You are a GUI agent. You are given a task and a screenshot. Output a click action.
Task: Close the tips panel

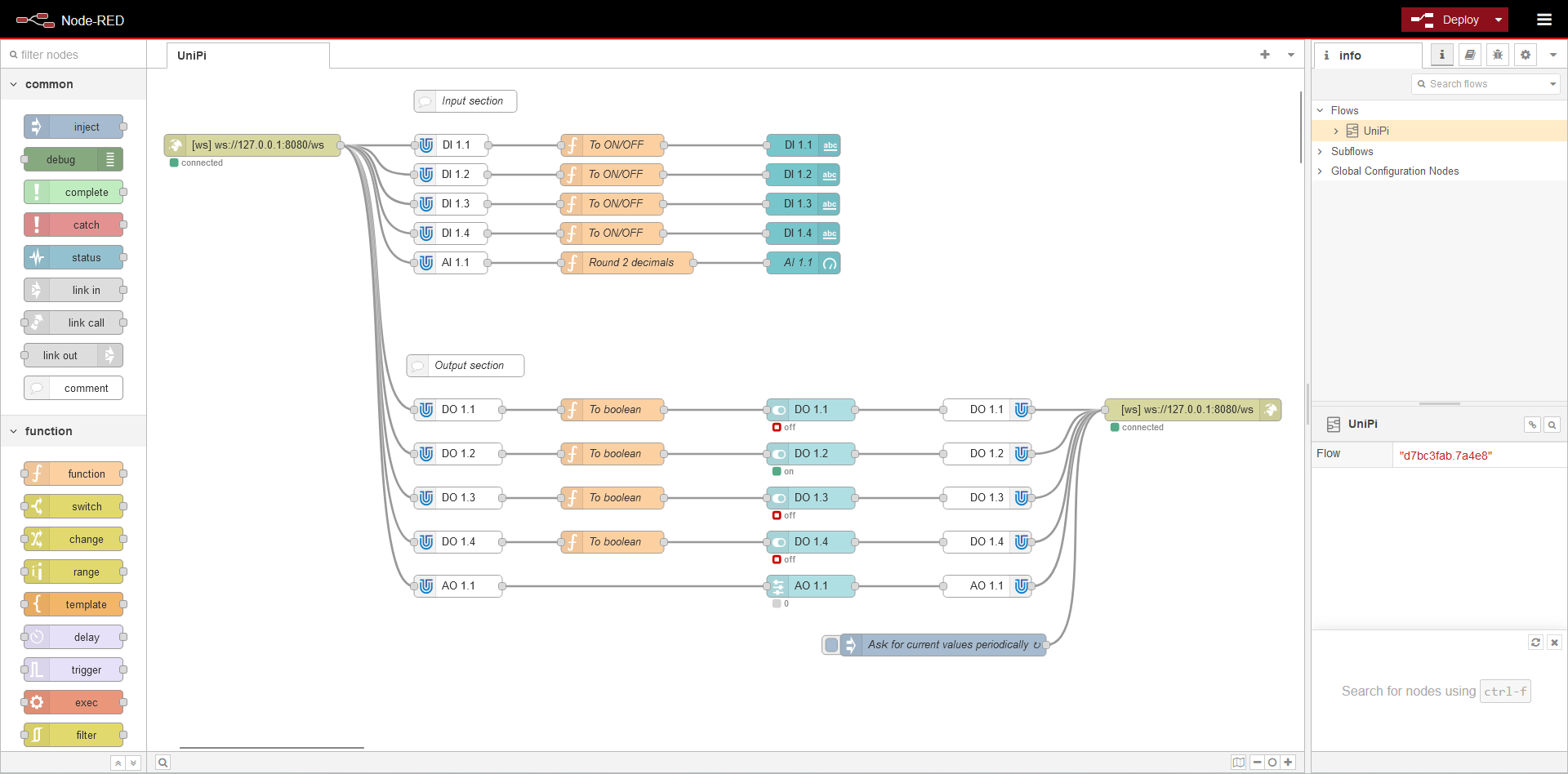tap(1554, 643)
